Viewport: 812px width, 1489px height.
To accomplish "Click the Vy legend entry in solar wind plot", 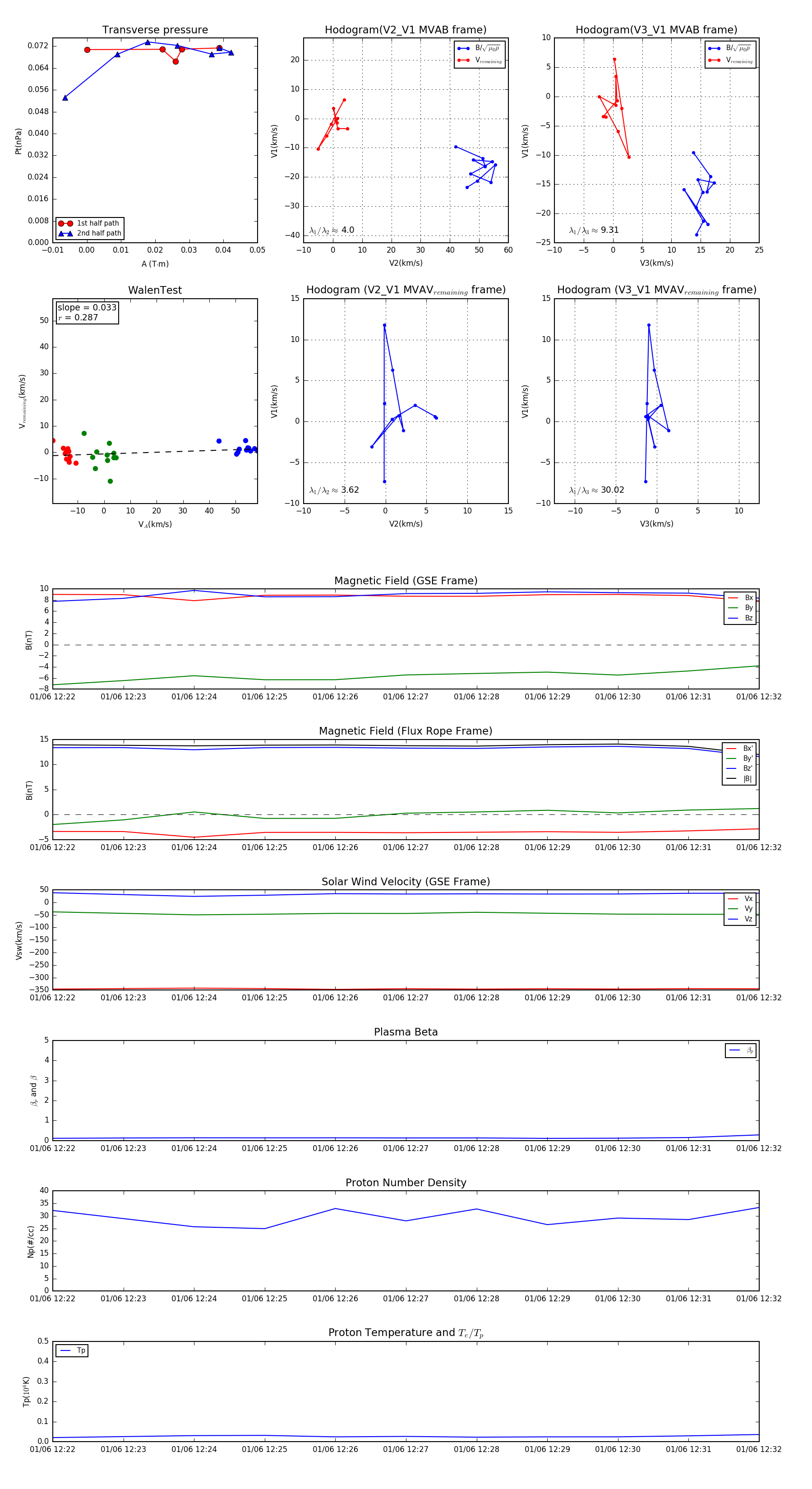I will point(740,909).
